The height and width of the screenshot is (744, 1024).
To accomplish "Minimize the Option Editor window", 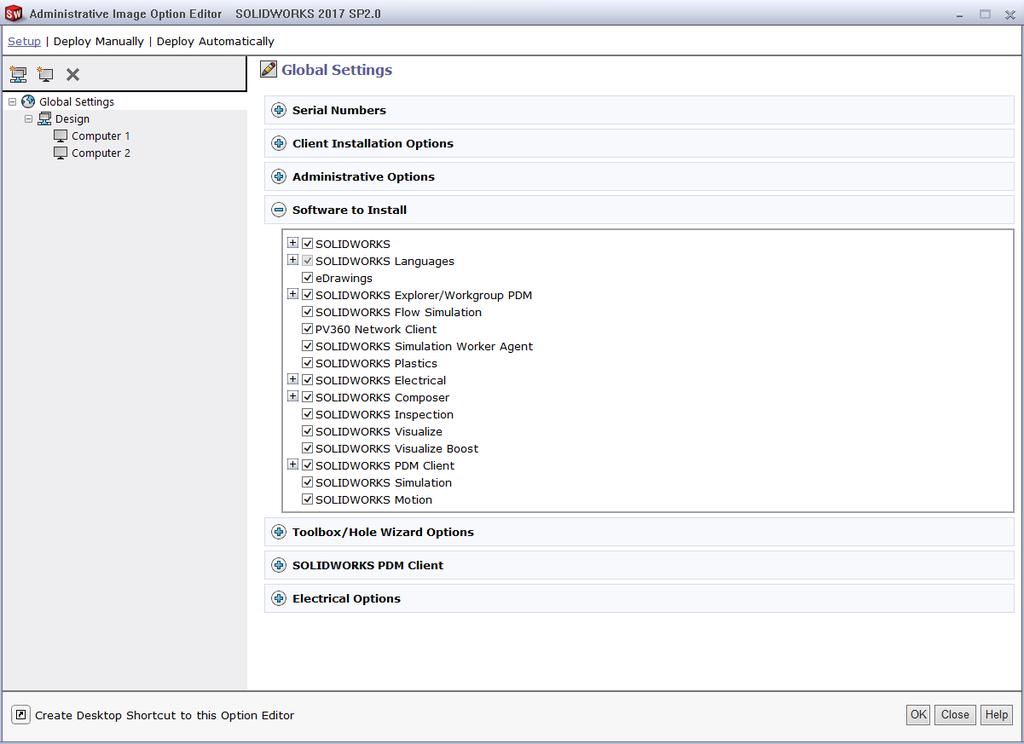I will [x=959, y=14].
